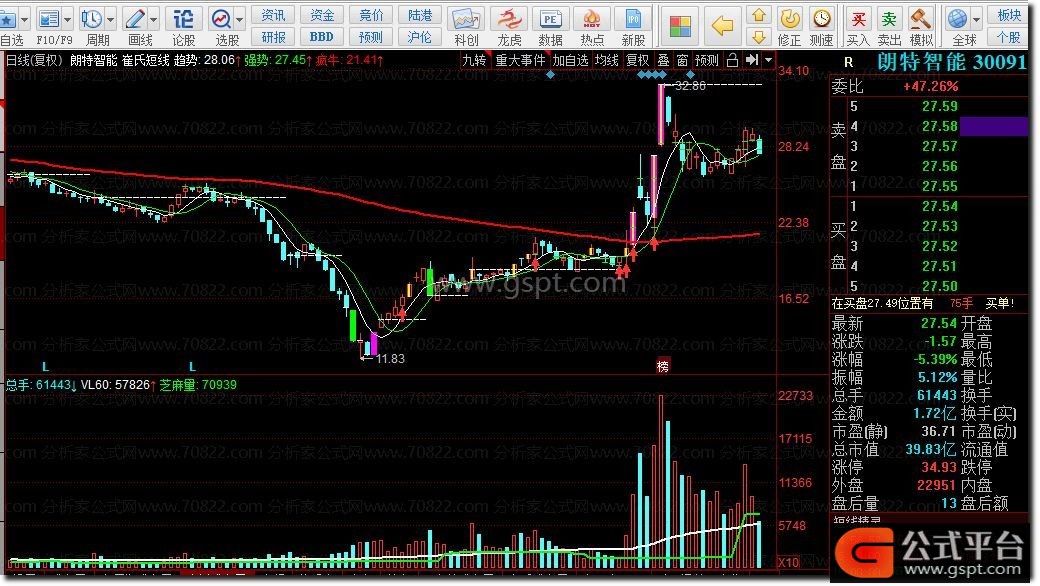Viewport: 1040px width, 586px height.
Task: Click the 研报 research report button
Action: [x=273, y=36]
